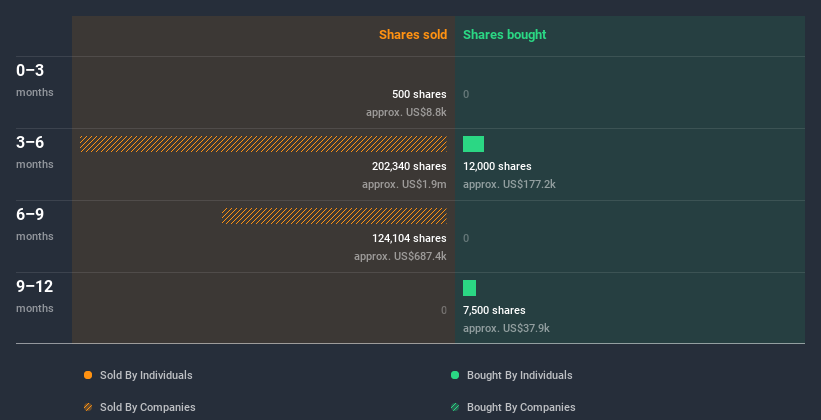Viewport: 821px width, 420px height.
Task: Click the Shares bought column header
Action: tap(505, 35)
